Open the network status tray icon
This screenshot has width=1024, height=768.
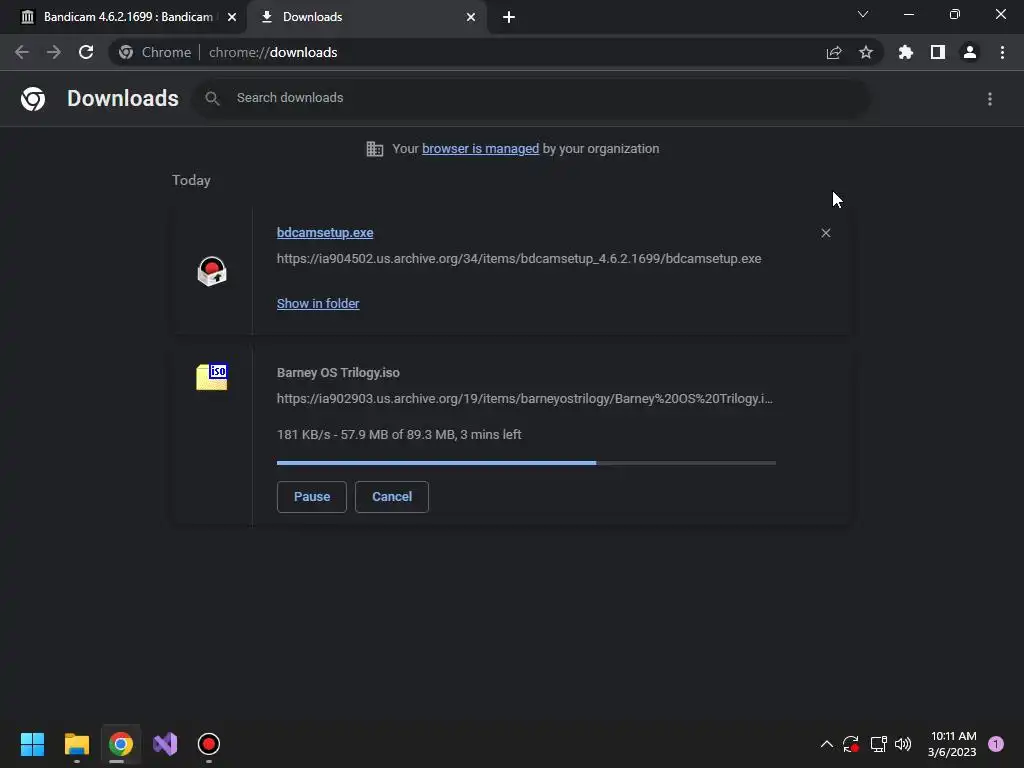(878, 744)
